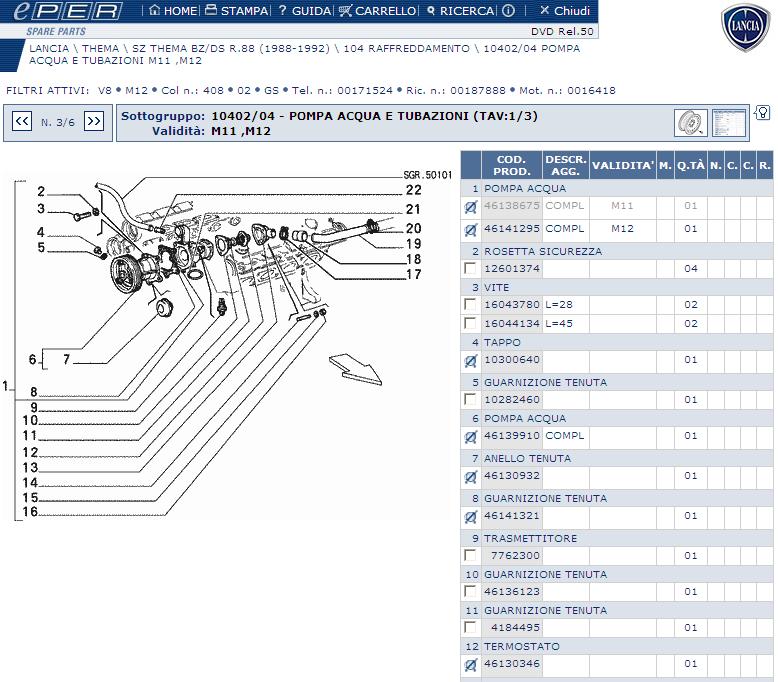Click TERMOSTATO row heading
Image resolution: width=778 pixels, height=682 pixels.
pyautogui.click(x=521, y=646)
